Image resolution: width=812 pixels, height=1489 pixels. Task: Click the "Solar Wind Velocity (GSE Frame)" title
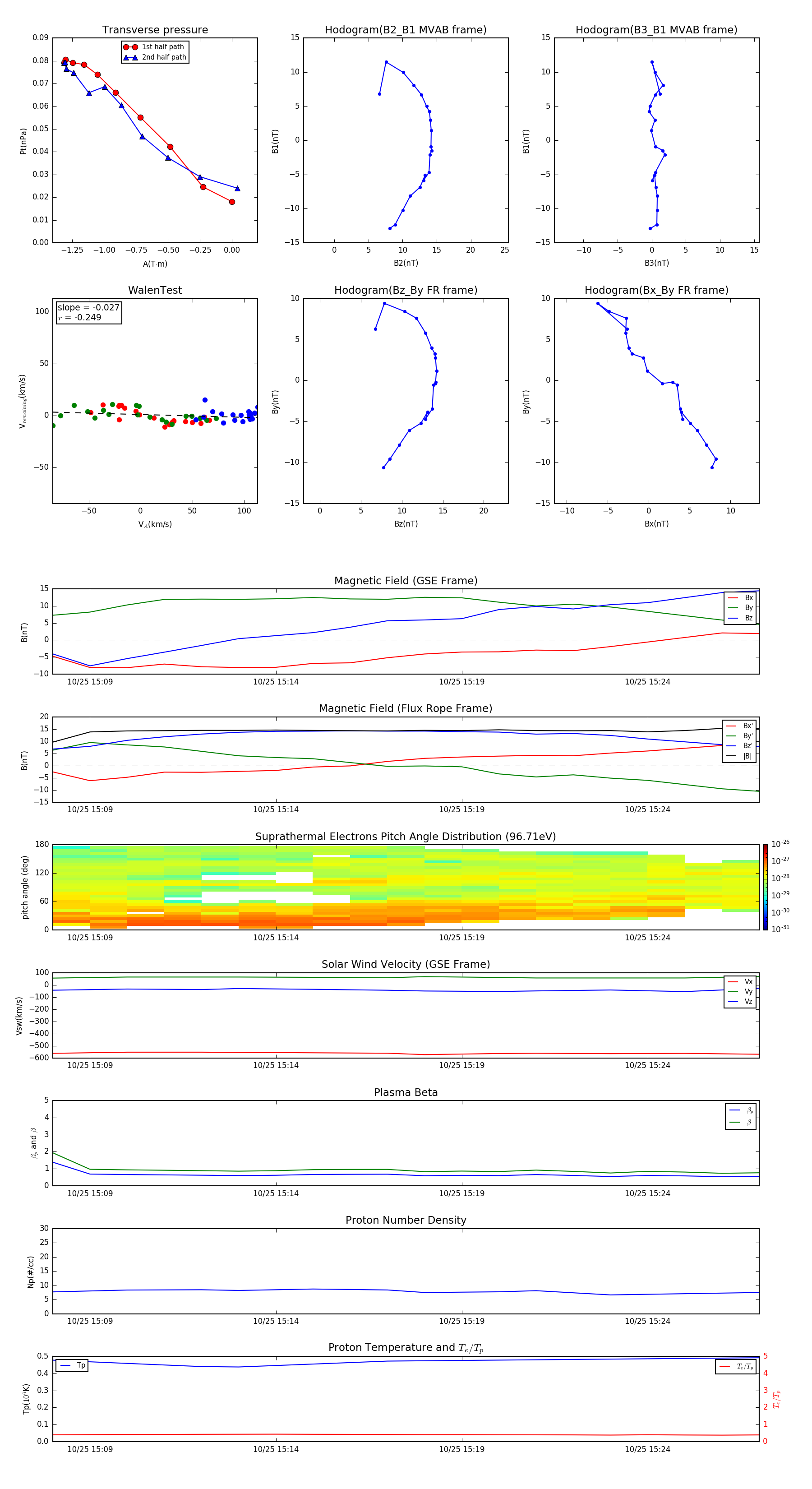[406, 965]
